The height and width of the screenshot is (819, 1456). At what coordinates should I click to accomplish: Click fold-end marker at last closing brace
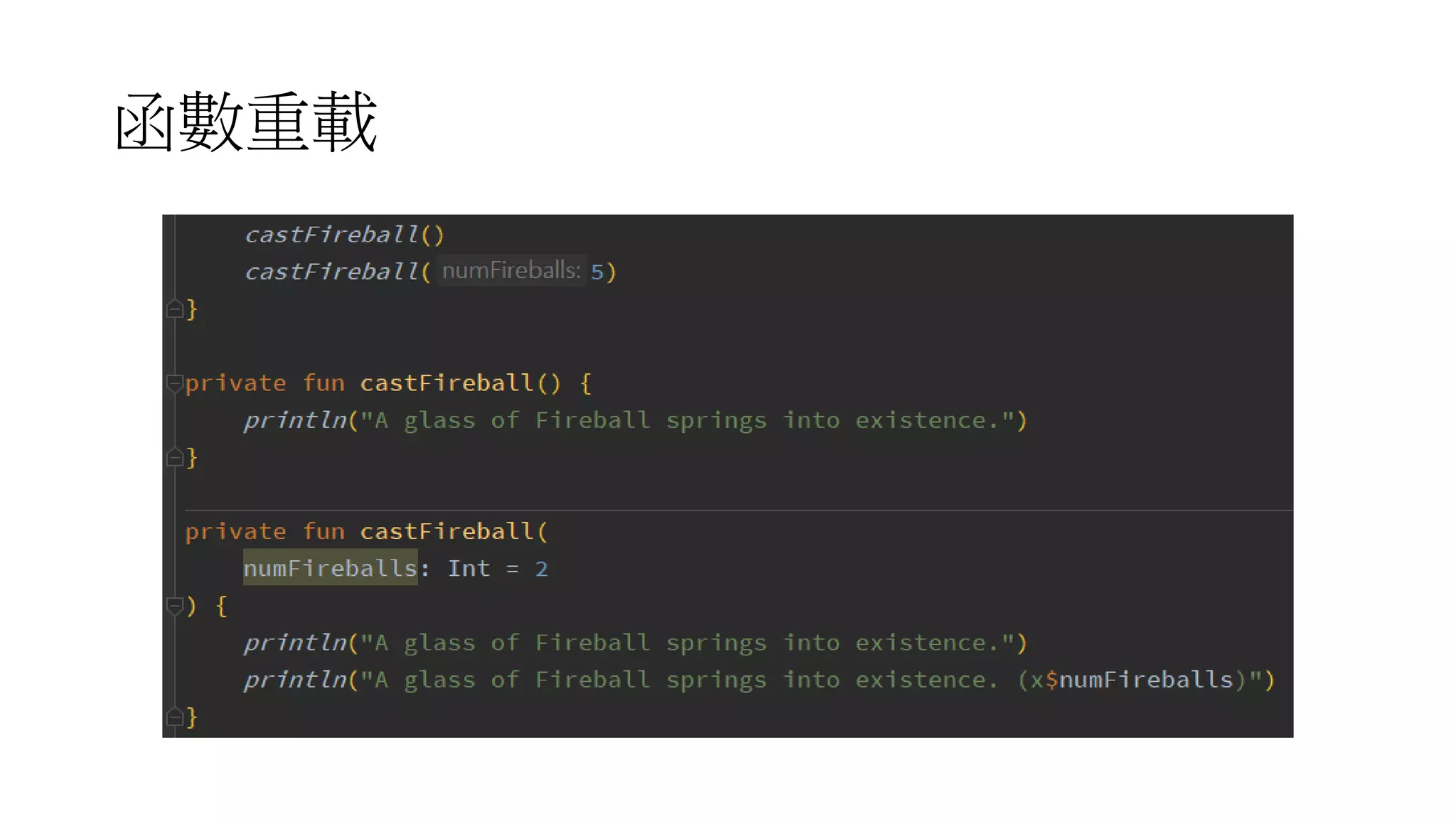(x=174, y=717)
